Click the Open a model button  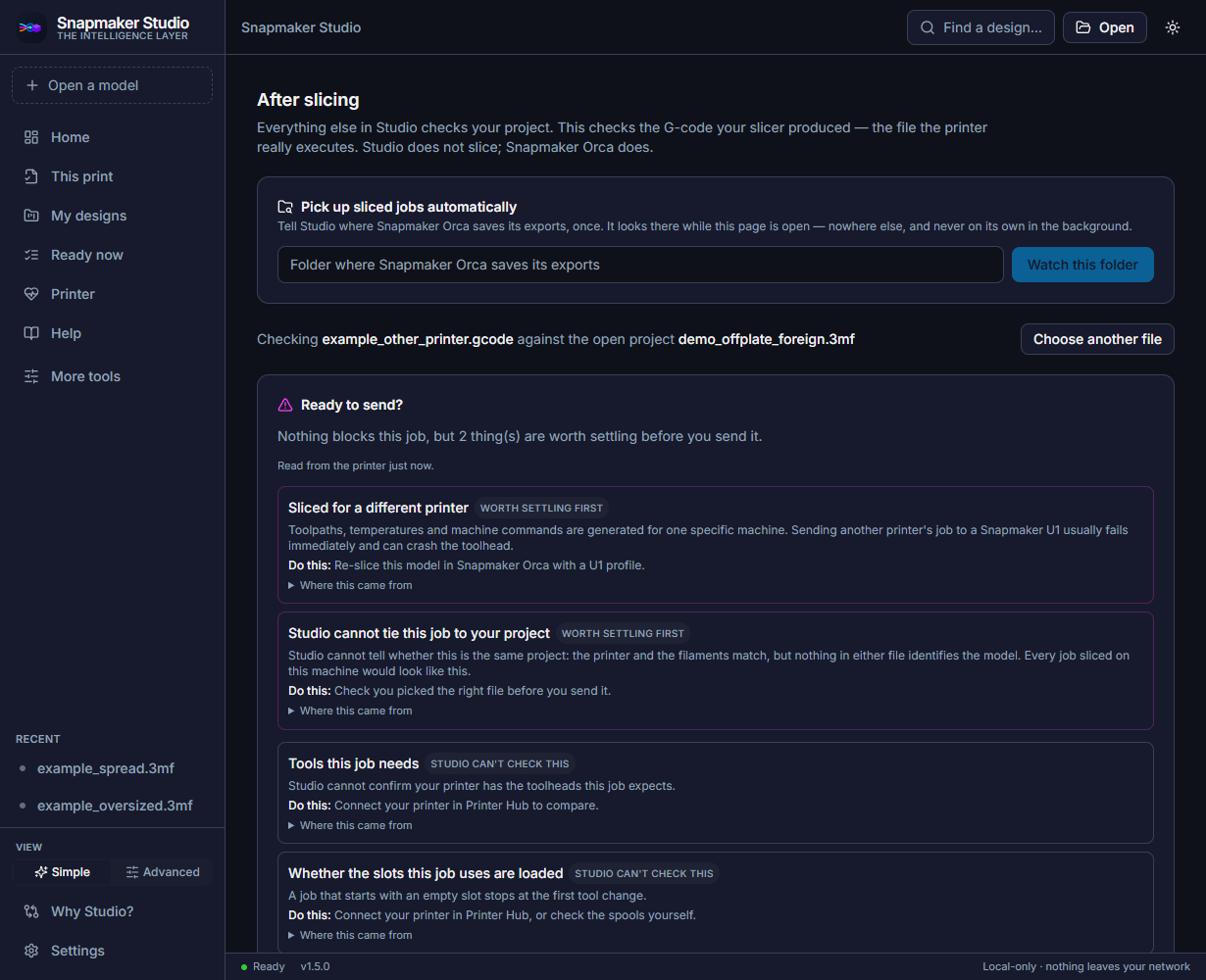point(112,85)
